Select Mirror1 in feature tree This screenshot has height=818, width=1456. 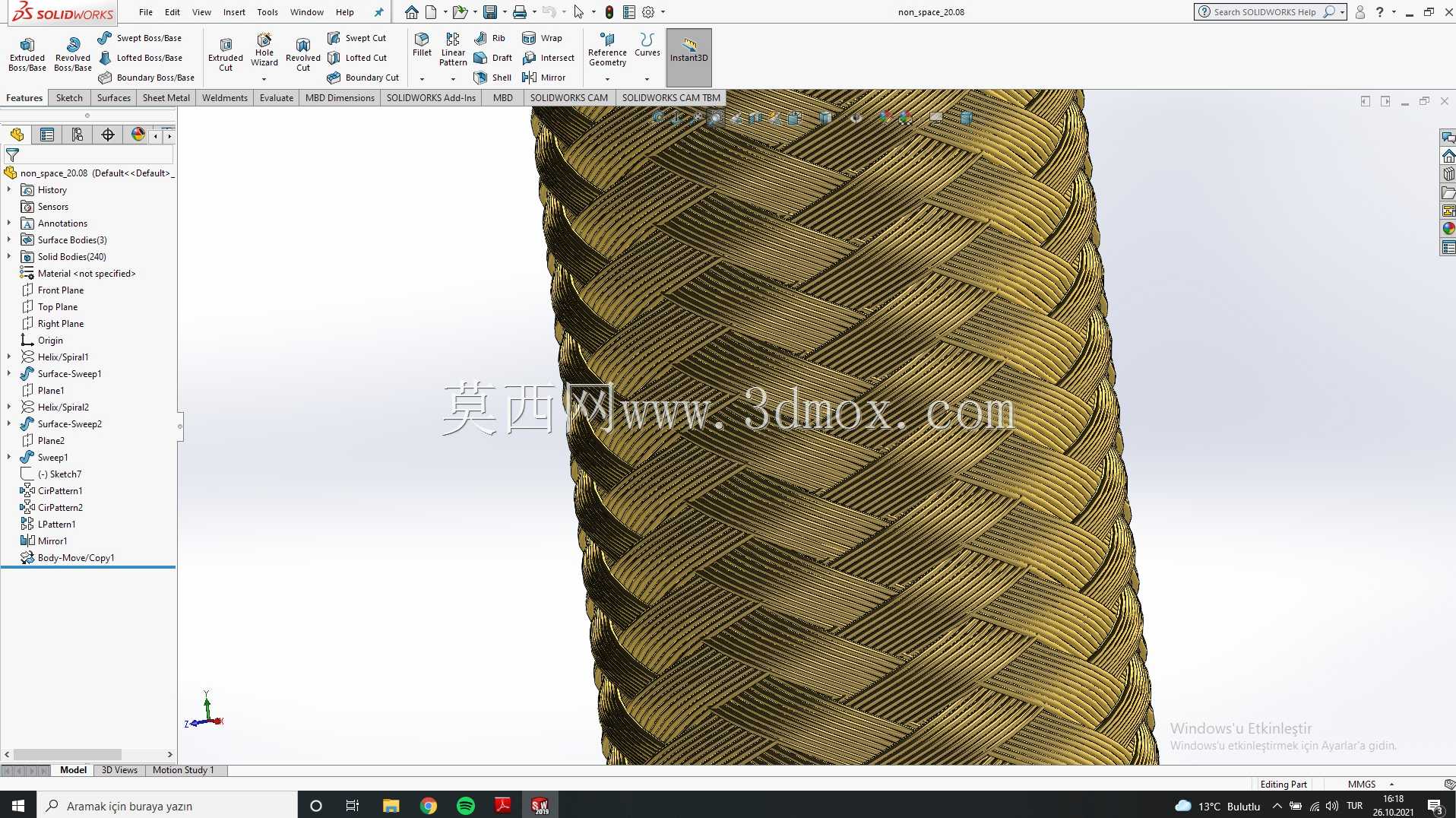click(x=52, y=541)
